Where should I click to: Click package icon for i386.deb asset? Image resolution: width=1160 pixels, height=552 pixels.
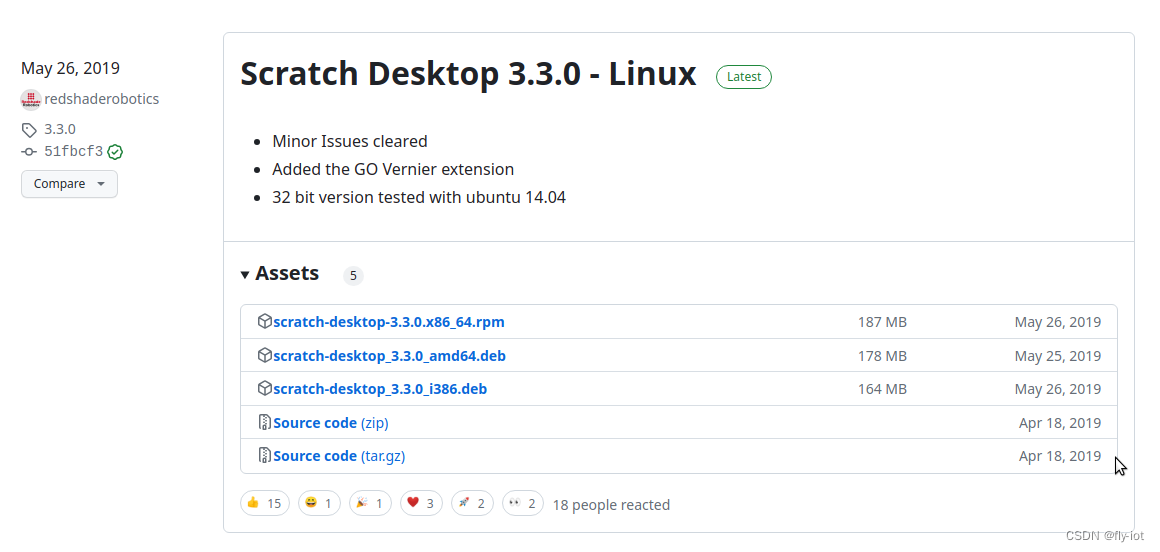[264, 388]
